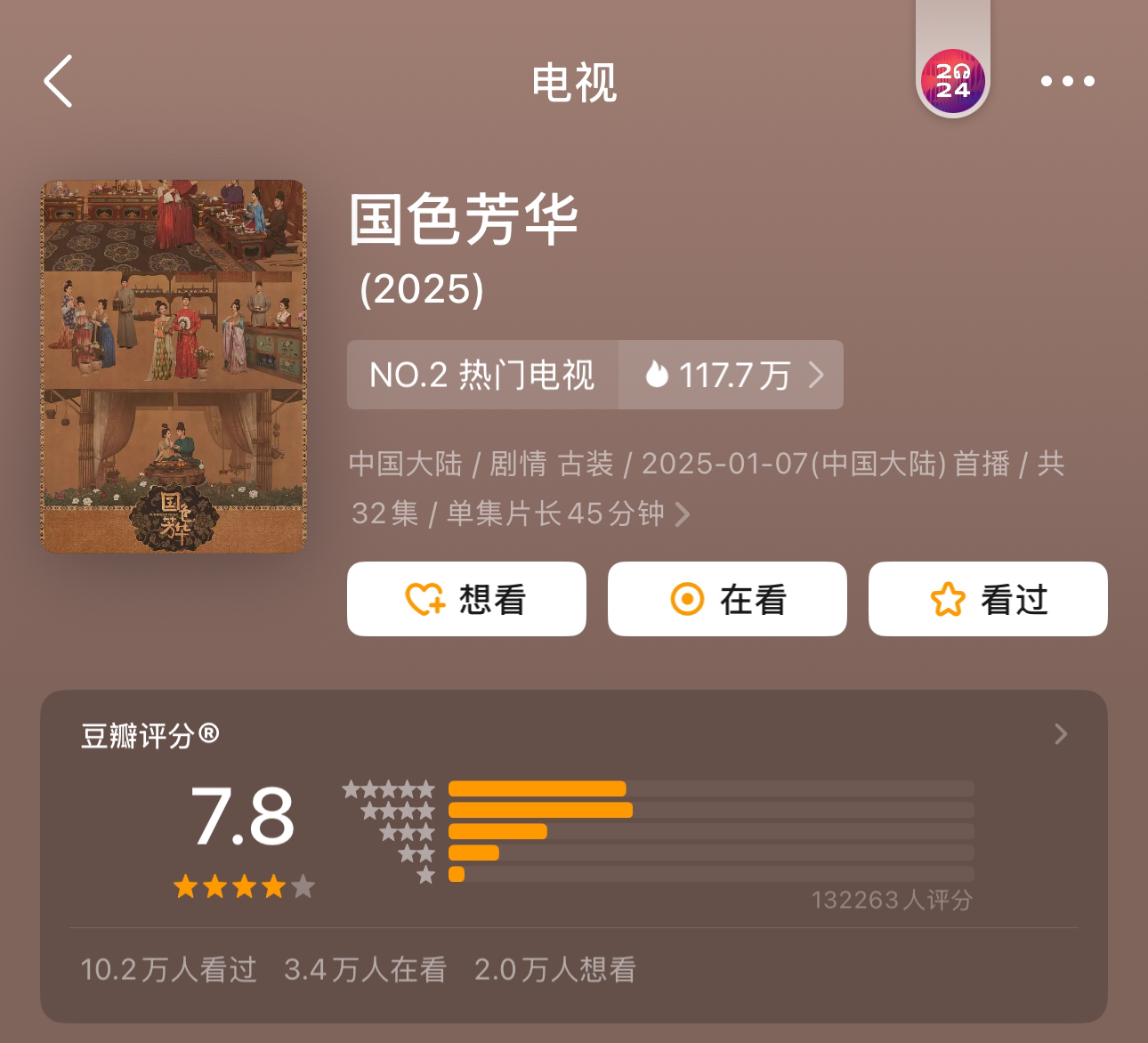
Task: Open the 国色芳华 poster thumbnail
Action: 174,367
